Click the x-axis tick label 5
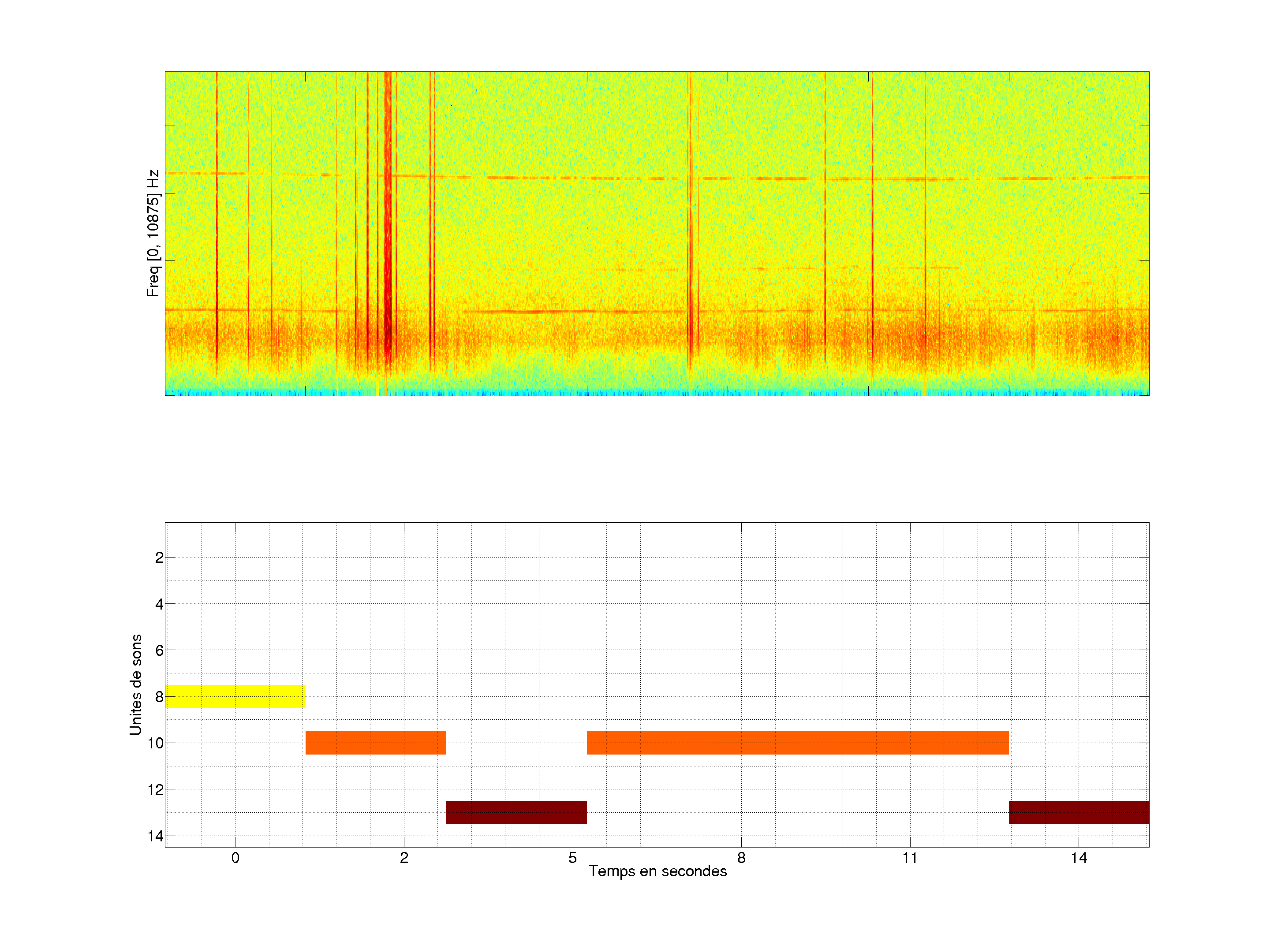Image resolution: width=1270 pixels, height=952 pixels. 572,858
